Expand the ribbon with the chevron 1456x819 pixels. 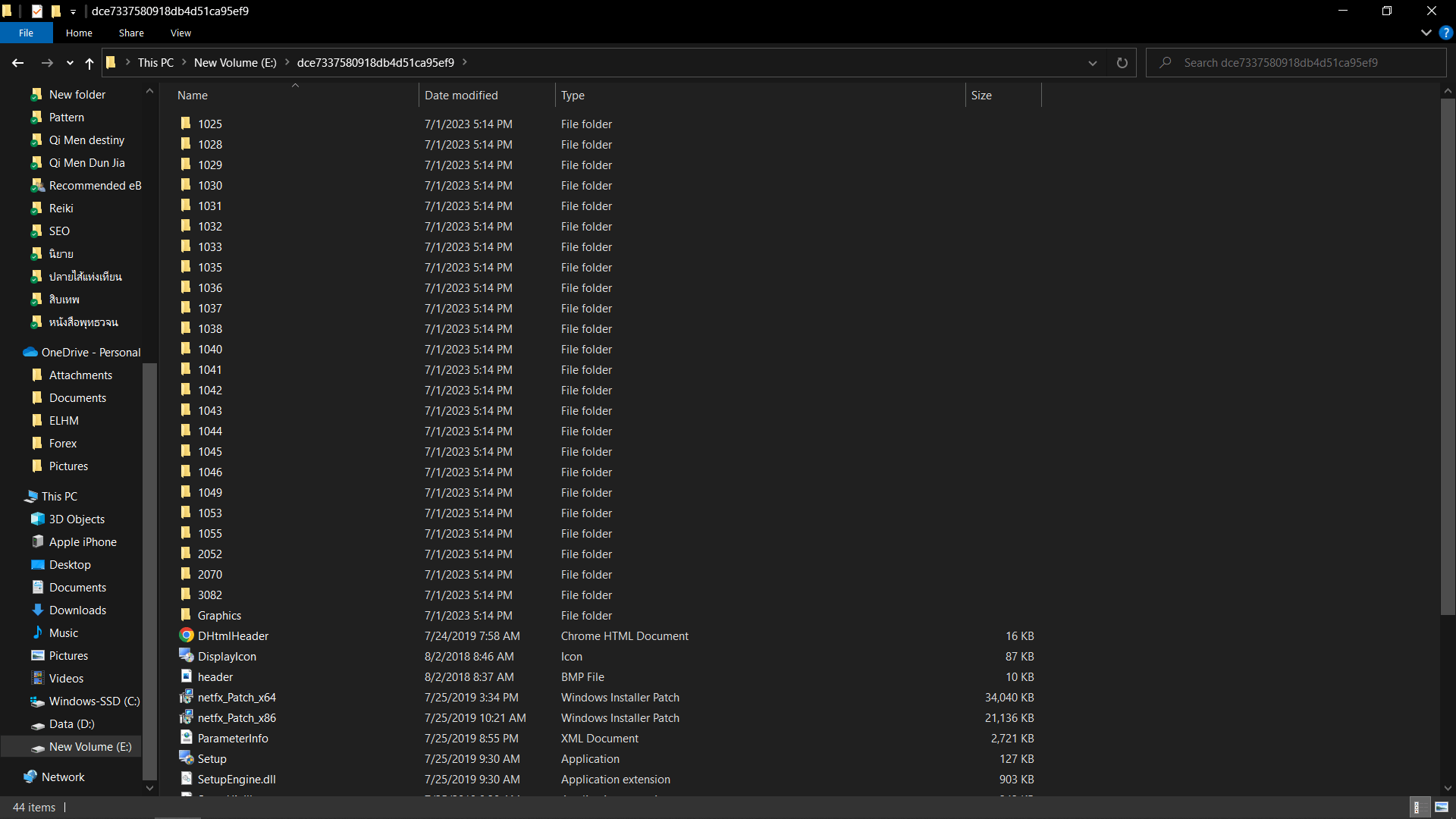pos(1426,33)
